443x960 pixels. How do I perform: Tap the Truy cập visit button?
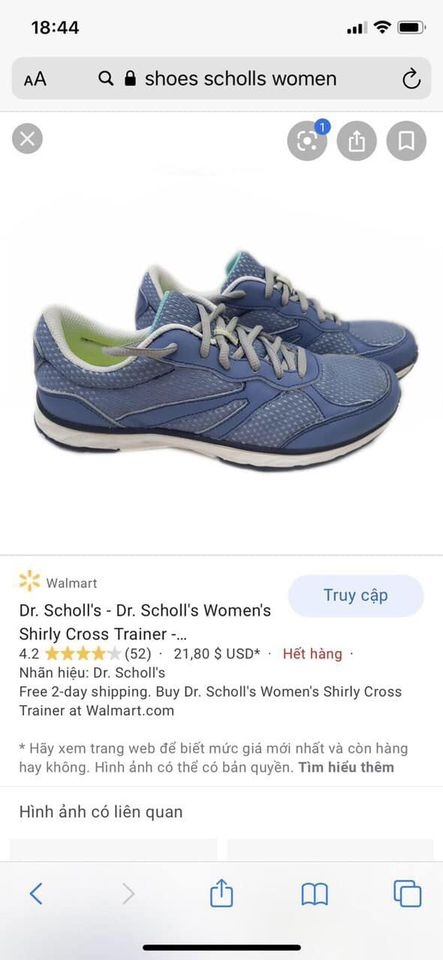pos(356,596)
